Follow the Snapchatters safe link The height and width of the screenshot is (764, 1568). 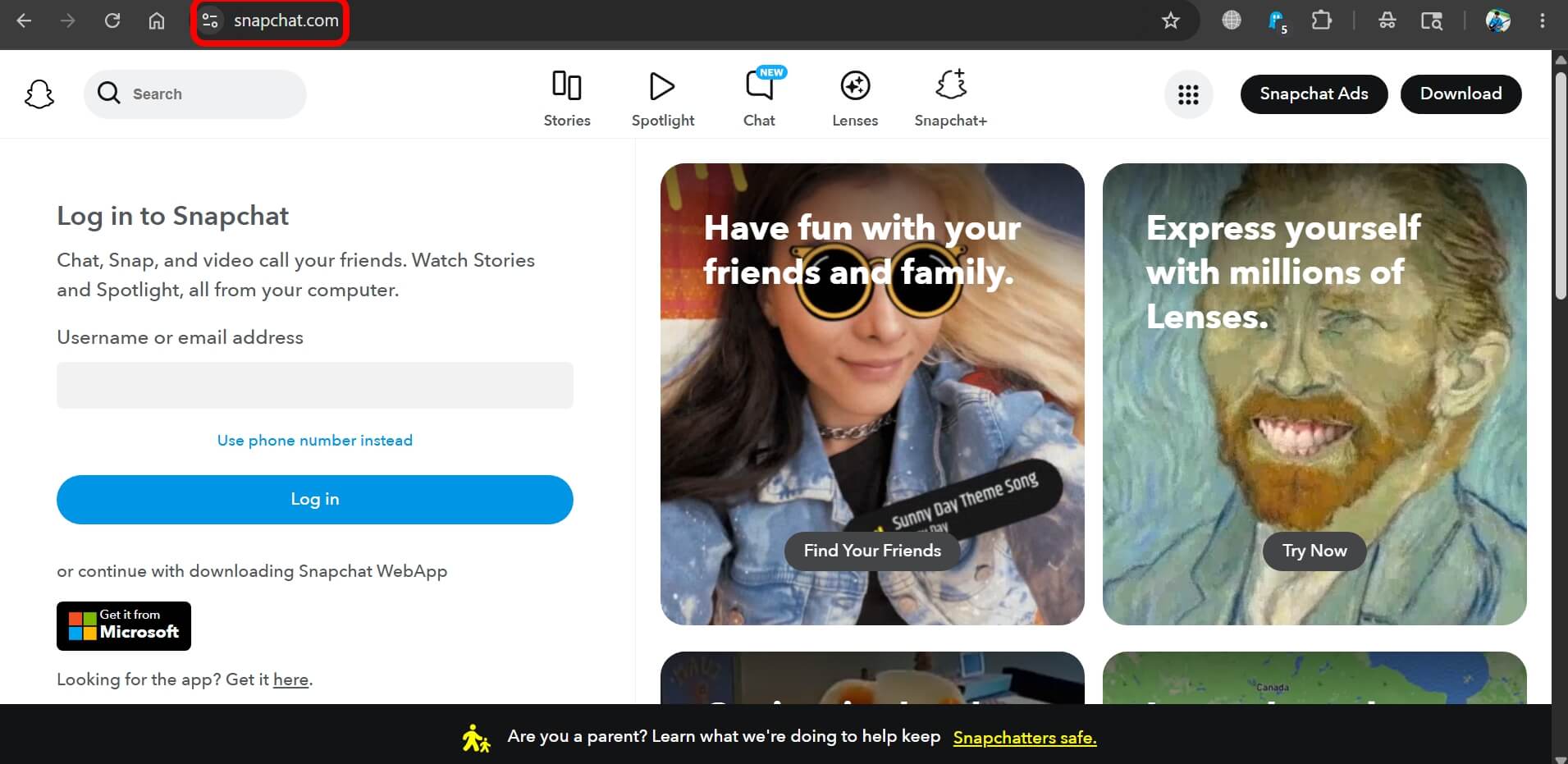coord(1025,738)
